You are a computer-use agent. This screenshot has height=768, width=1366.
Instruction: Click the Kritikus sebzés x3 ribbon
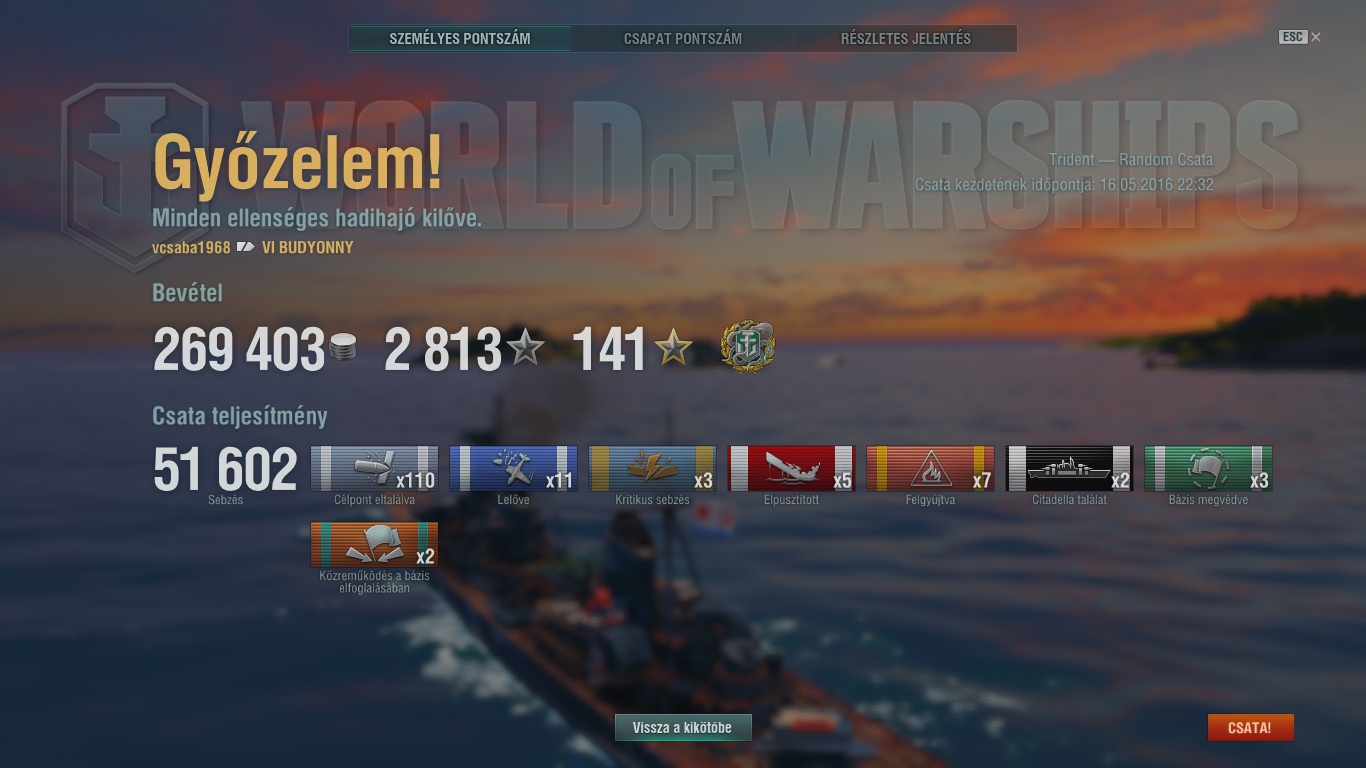[652, 468]
